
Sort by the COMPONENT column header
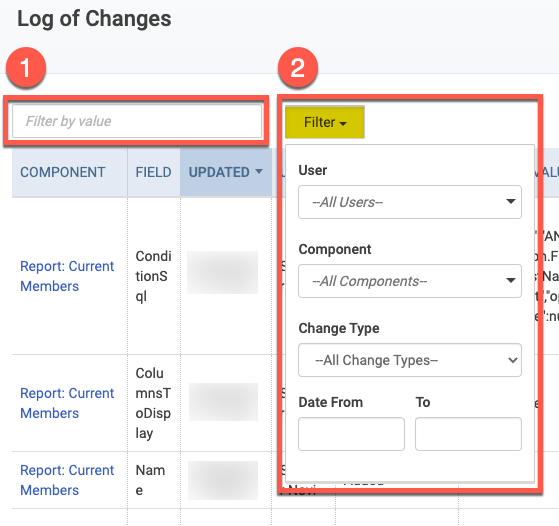(x=63, y=172)
